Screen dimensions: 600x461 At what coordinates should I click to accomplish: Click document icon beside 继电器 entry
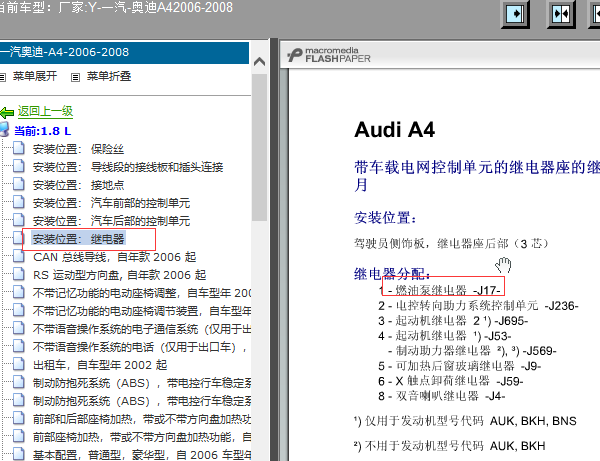[x=19, y=238]
